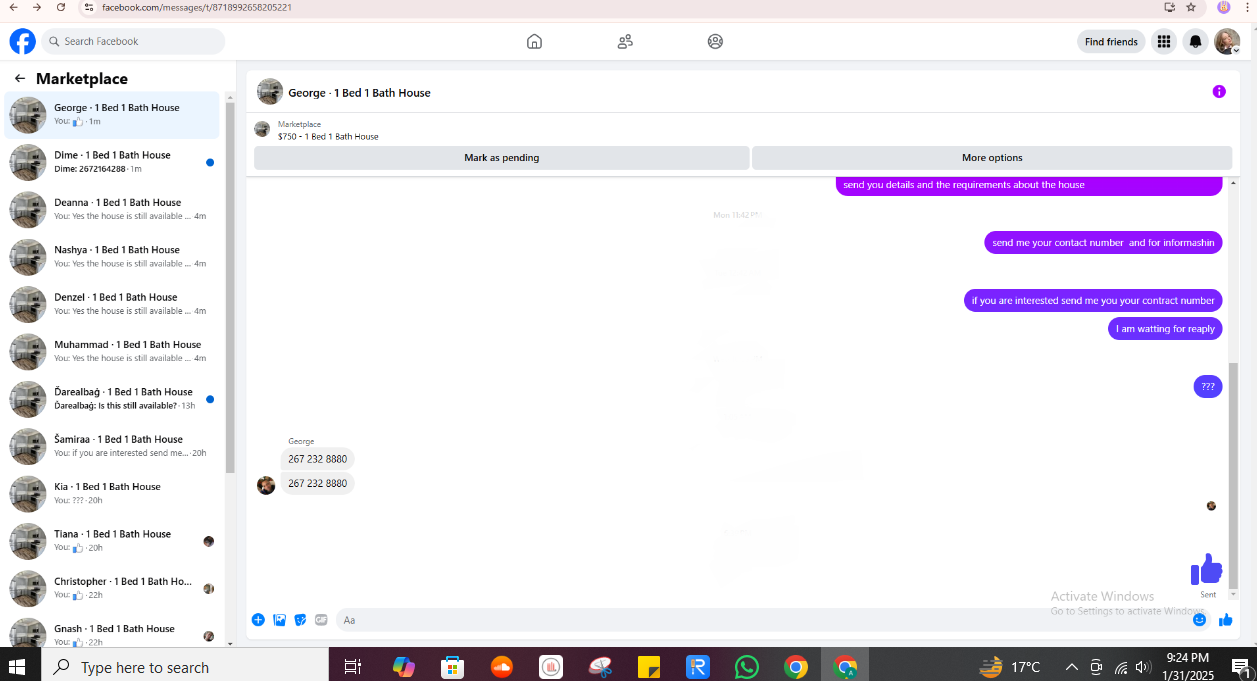Open the Groups icon in top navigation

tap(715, 41)
